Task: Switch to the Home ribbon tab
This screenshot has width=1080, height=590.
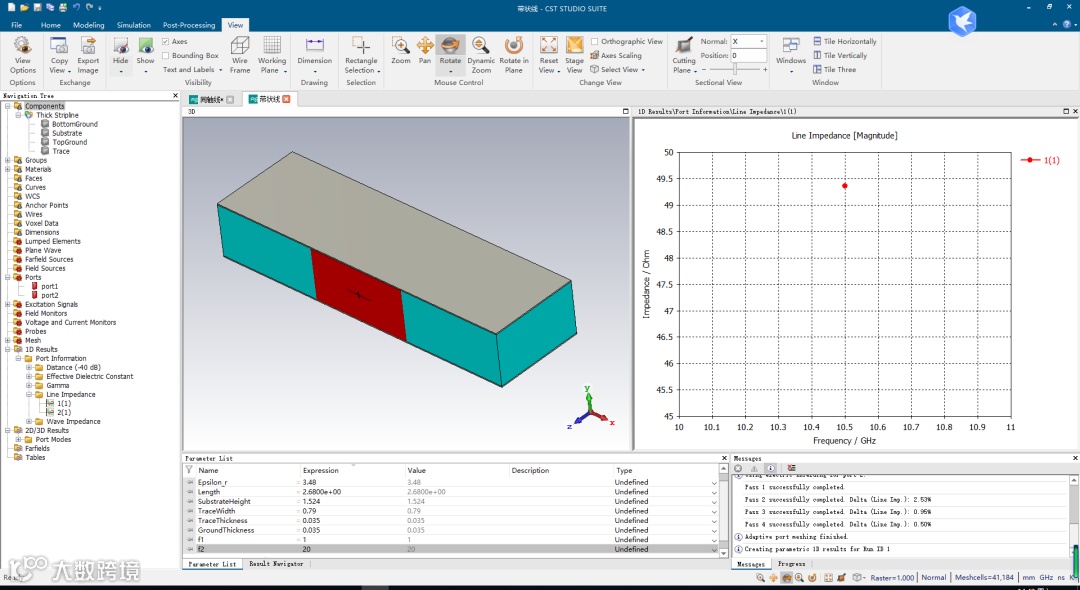Action: click(50, 25)
